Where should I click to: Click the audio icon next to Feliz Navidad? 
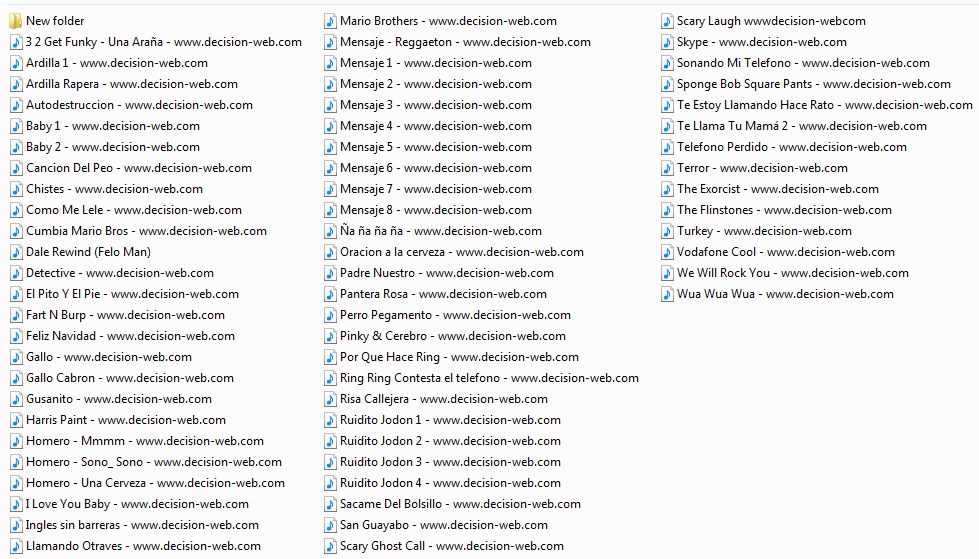[16, 336]
